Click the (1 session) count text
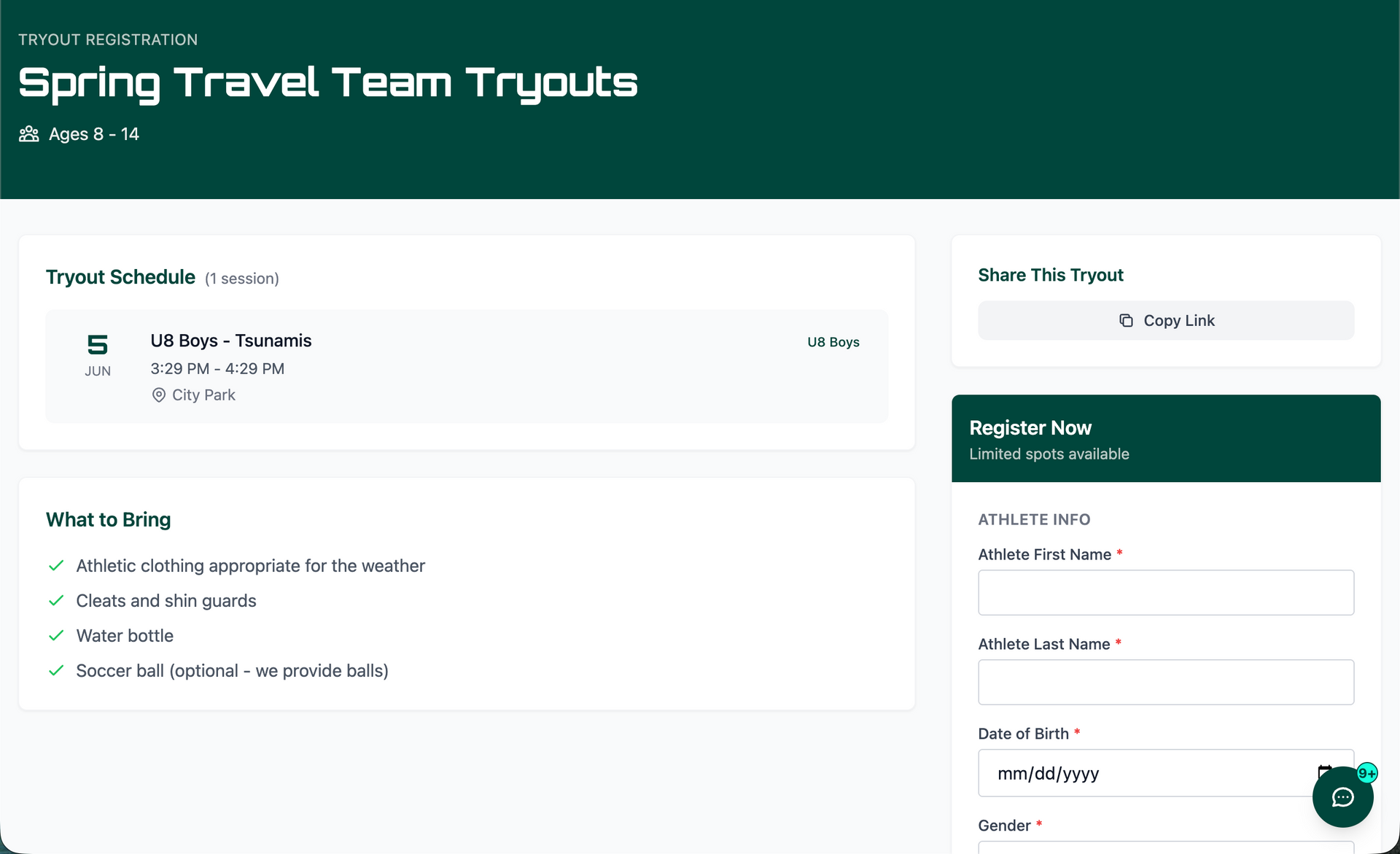 242,279
